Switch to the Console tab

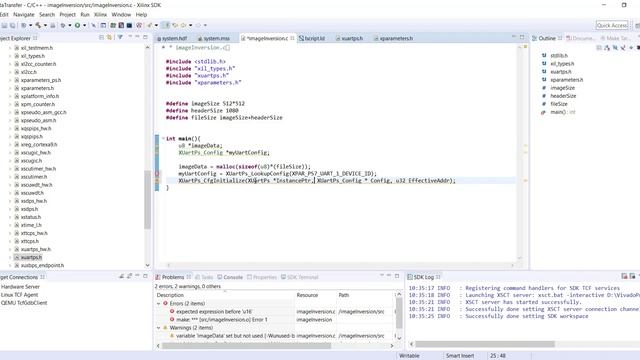[230, 277]
